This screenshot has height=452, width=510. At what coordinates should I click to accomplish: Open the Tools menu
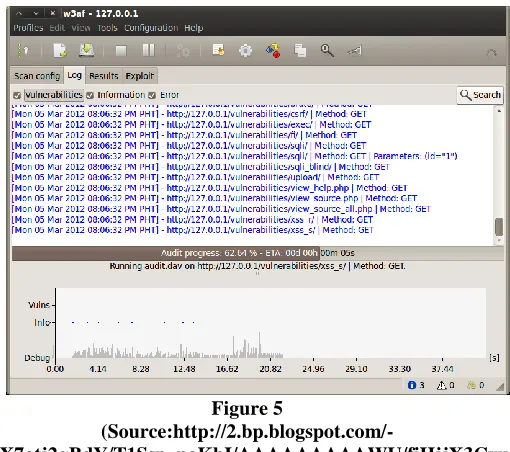pyautogui.click(x=107, y=28)
